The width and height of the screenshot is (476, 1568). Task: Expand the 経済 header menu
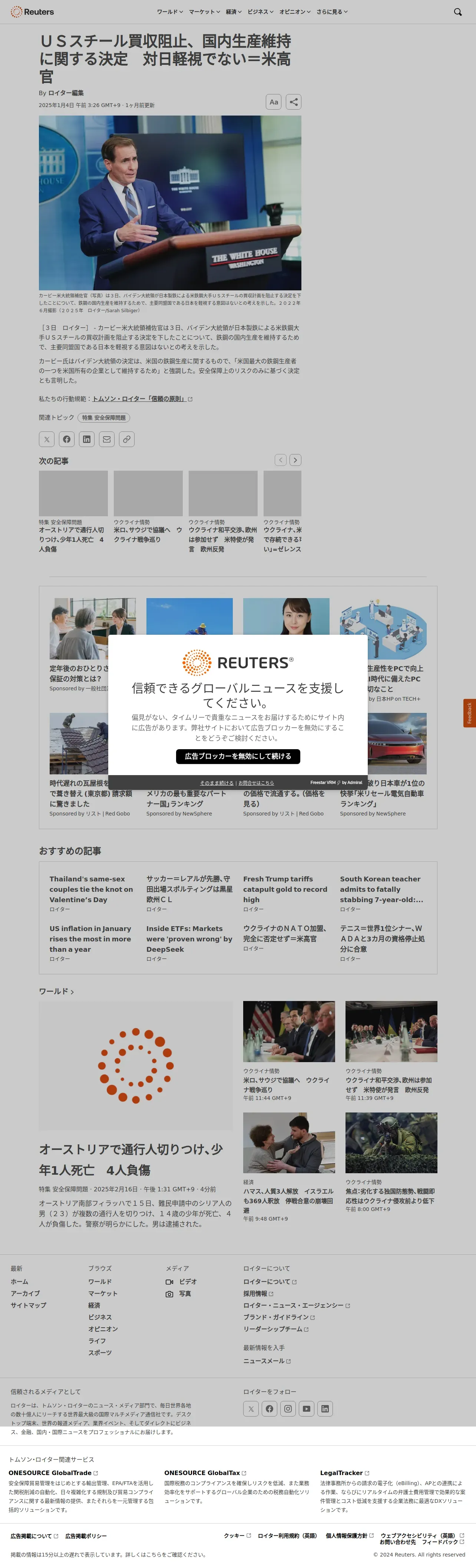tap(234, 11)
